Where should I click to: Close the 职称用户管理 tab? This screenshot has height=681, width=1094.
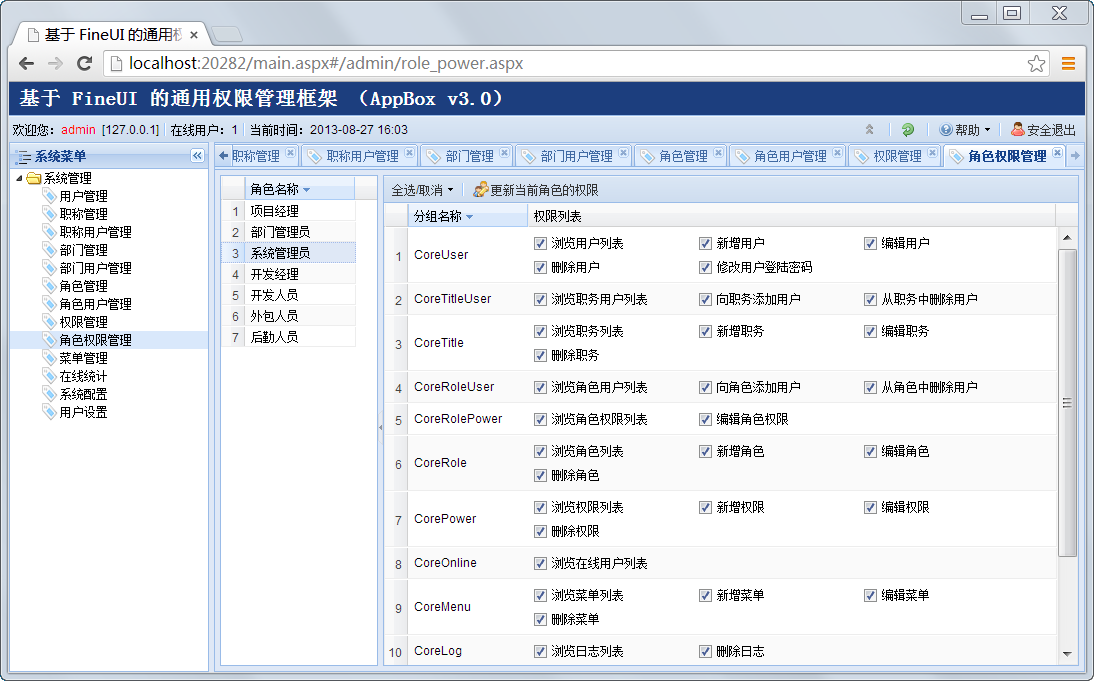[410, 153]
